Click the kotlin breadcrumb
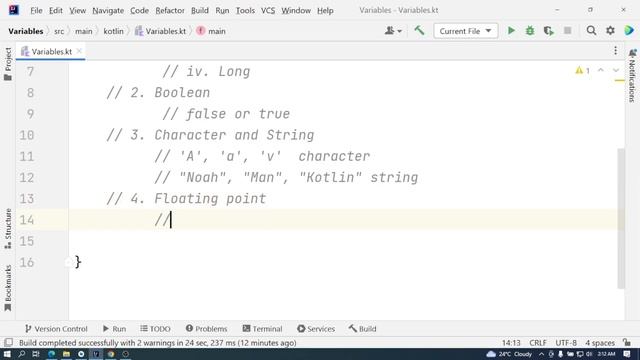 tap(113, 31)
